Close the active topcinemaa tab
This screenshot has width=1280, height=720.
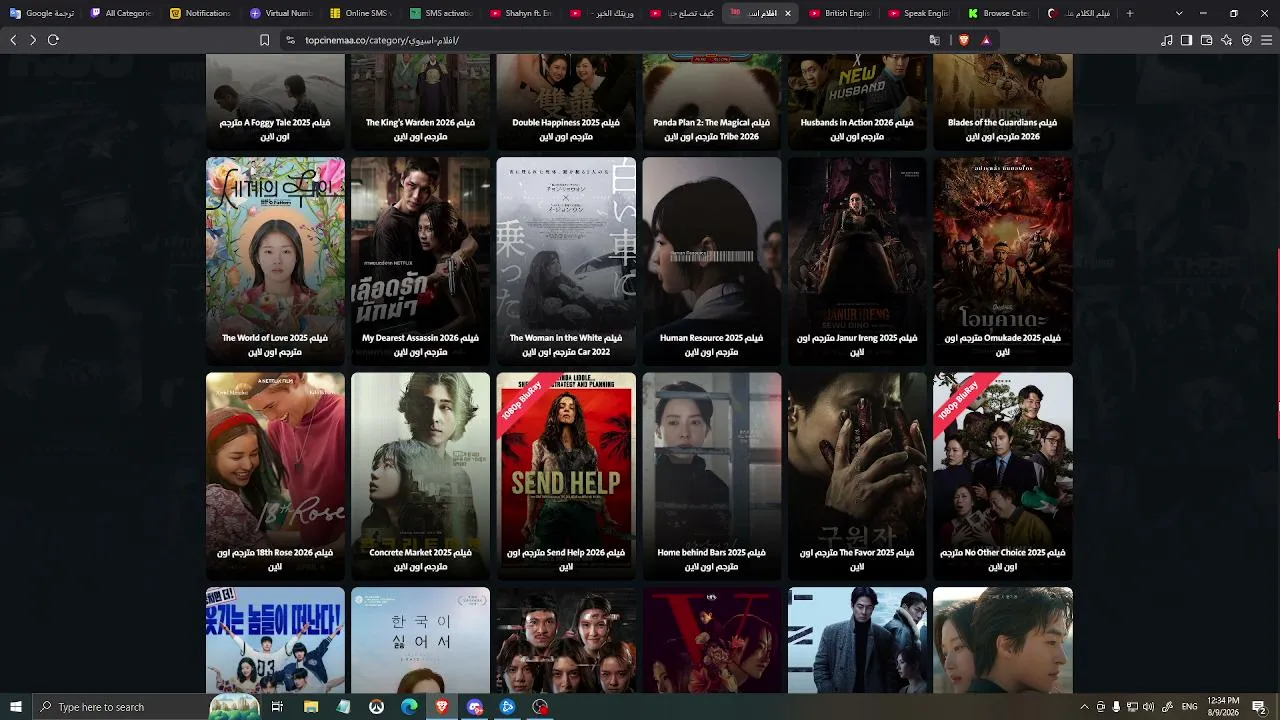(788, 13)
